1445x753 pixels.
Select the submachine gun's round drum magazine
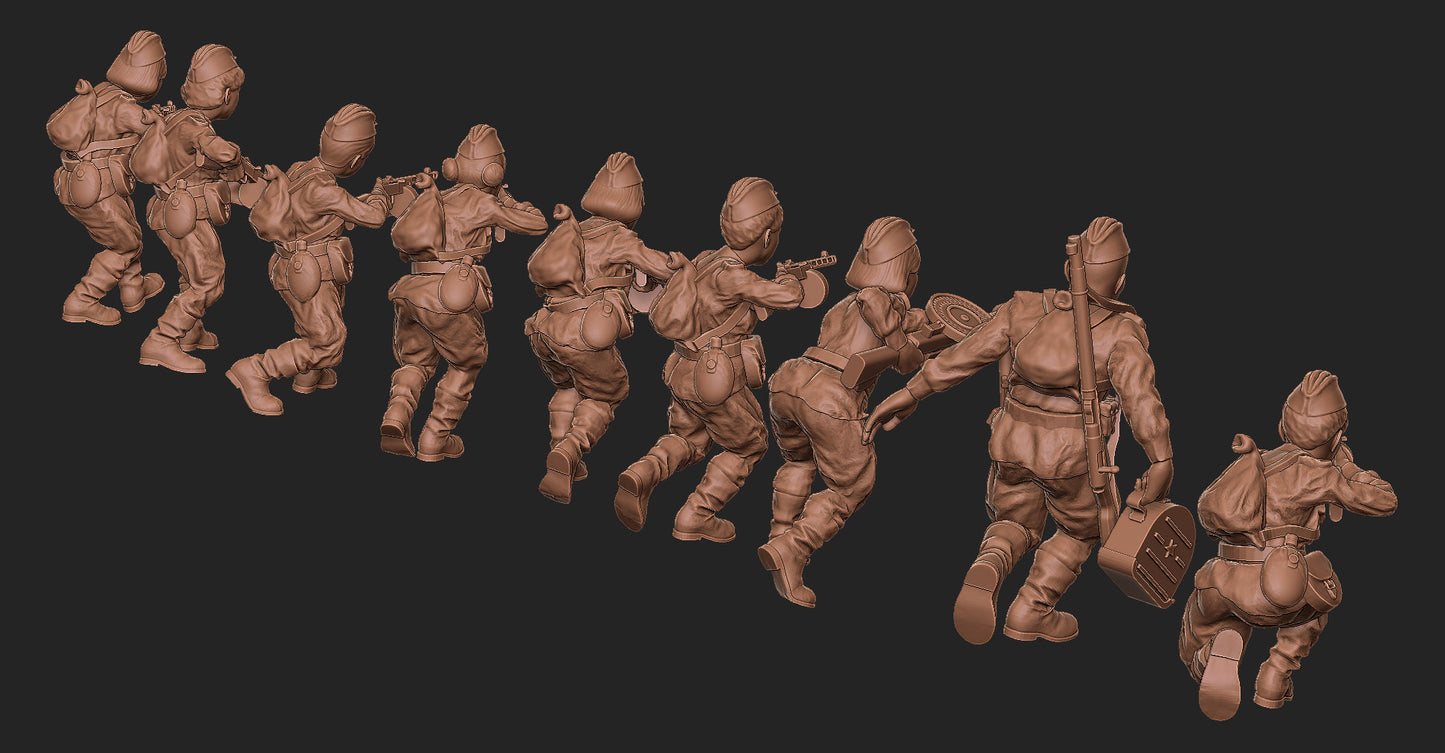click(813, 289)
